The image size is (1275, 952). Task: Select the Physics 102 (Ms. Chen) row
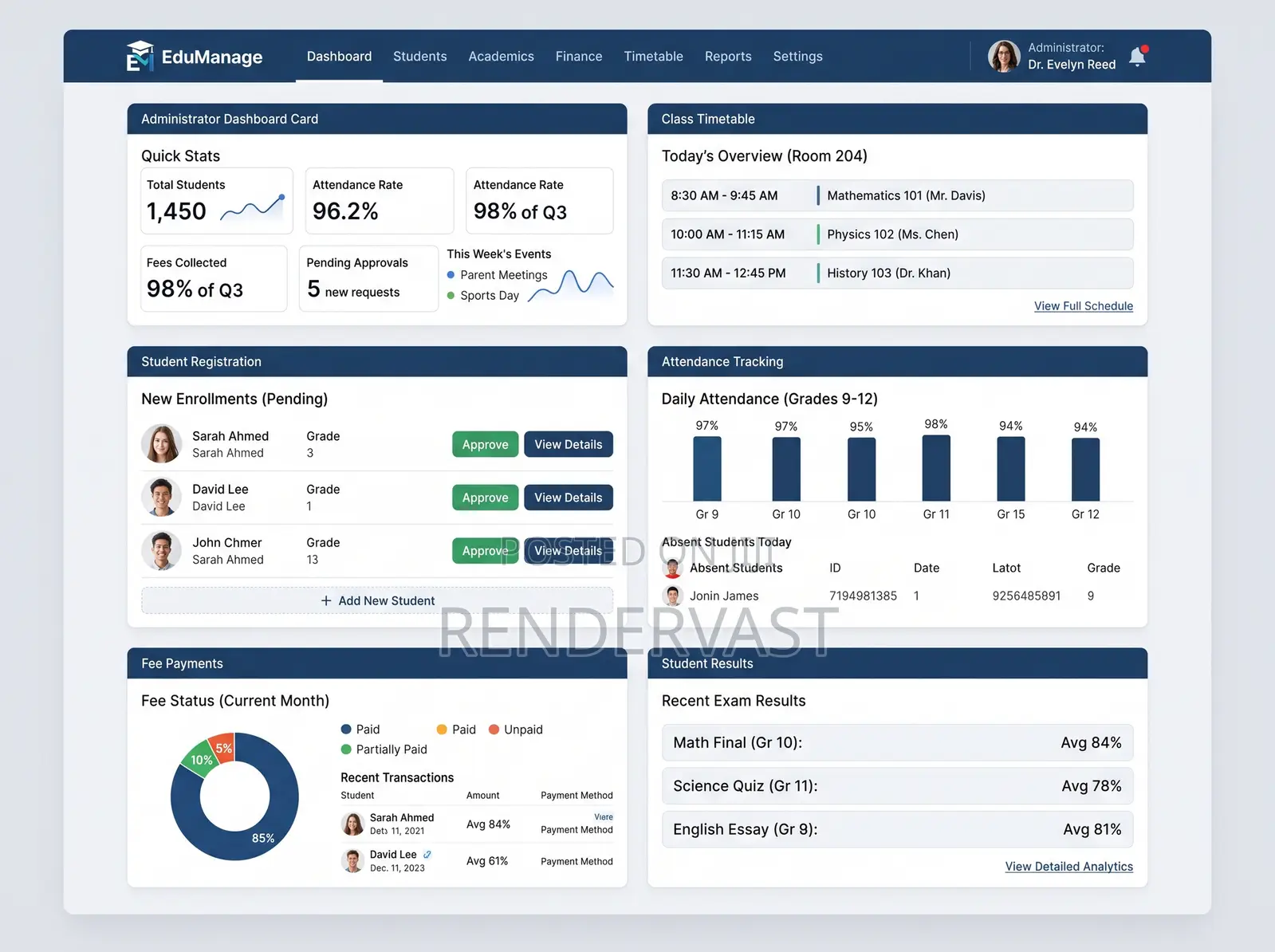pyautogui.click(x=897, y=234)
